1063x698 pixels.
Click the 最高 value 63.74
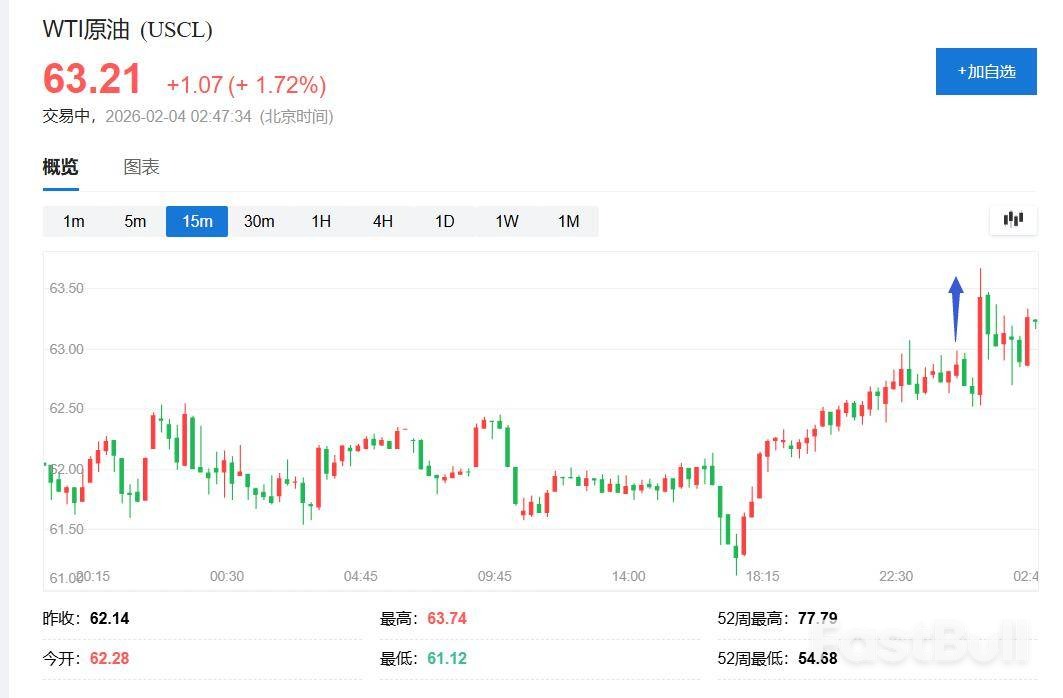coord(447,618)
